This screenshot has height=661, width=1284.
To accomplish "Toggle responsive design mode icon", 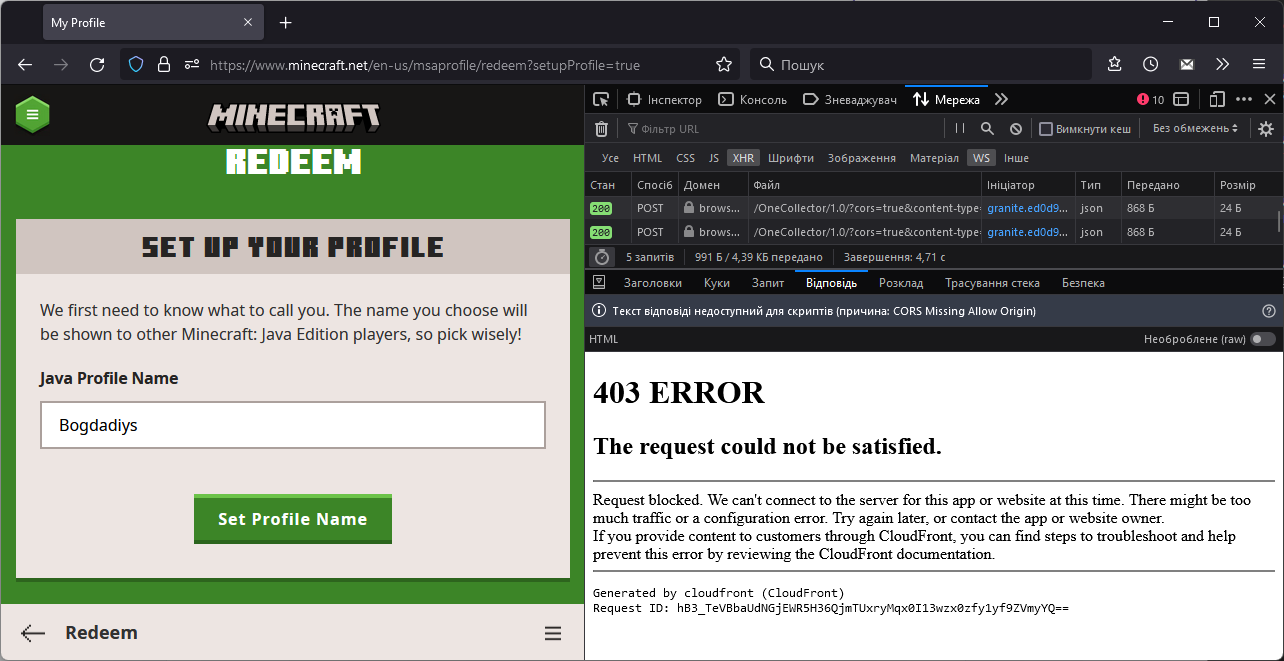I will pyautogui.click(x=1216, y=99).
